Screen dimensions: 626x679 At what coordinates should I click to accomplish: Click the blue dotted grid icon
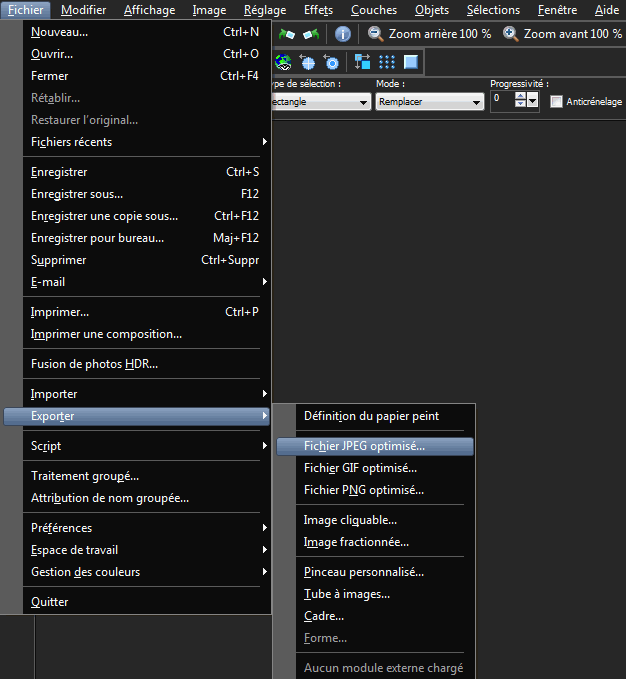[x=386, y=62]
